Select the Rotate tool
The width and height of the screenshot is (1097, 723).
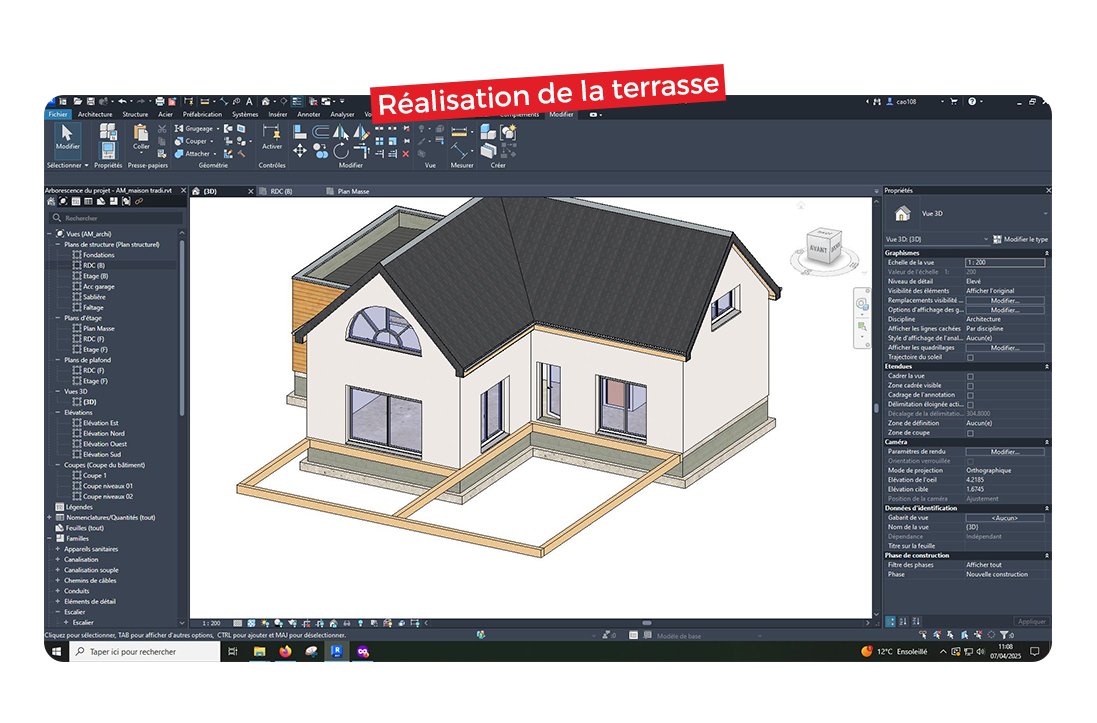[341, 150]
